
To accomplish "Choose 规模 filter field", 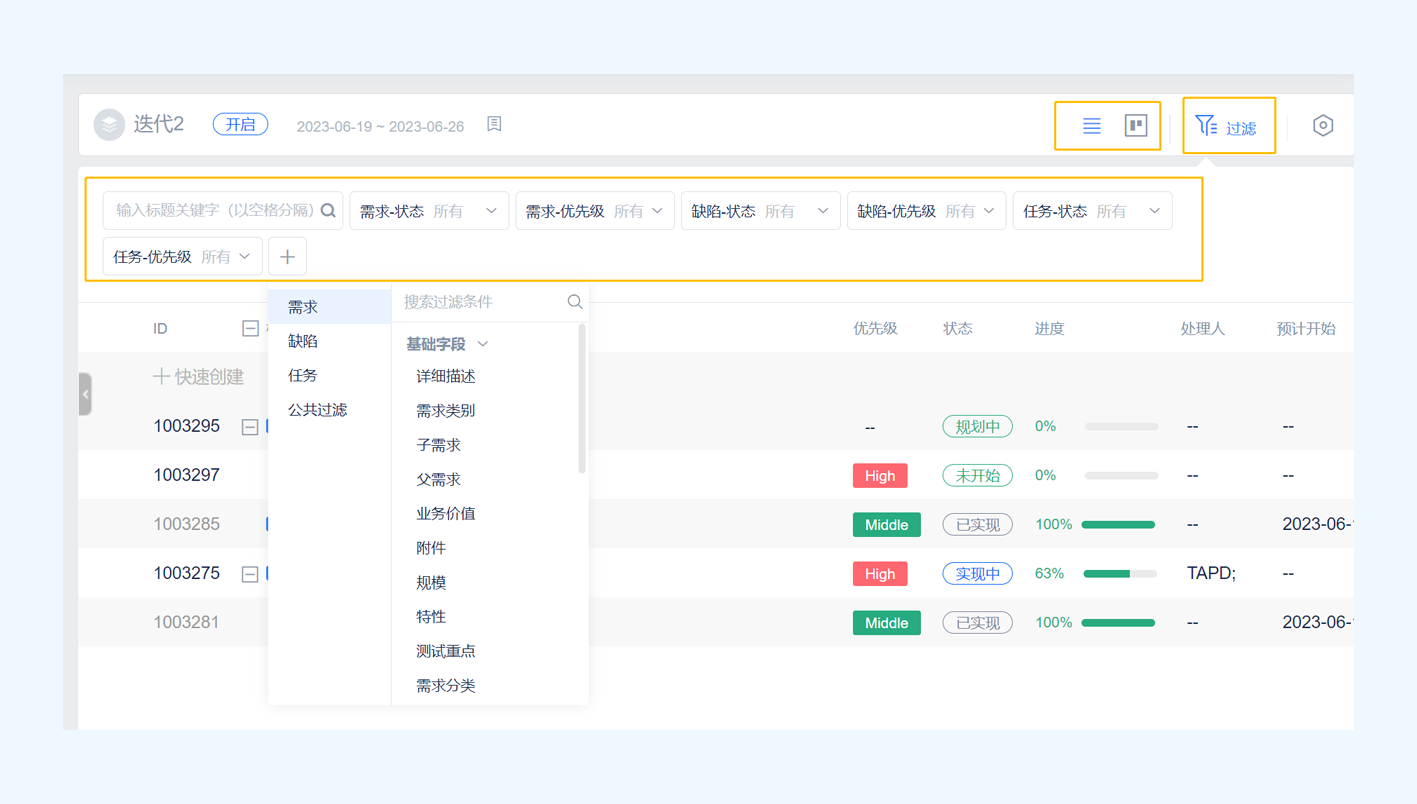I will [431, 582].
